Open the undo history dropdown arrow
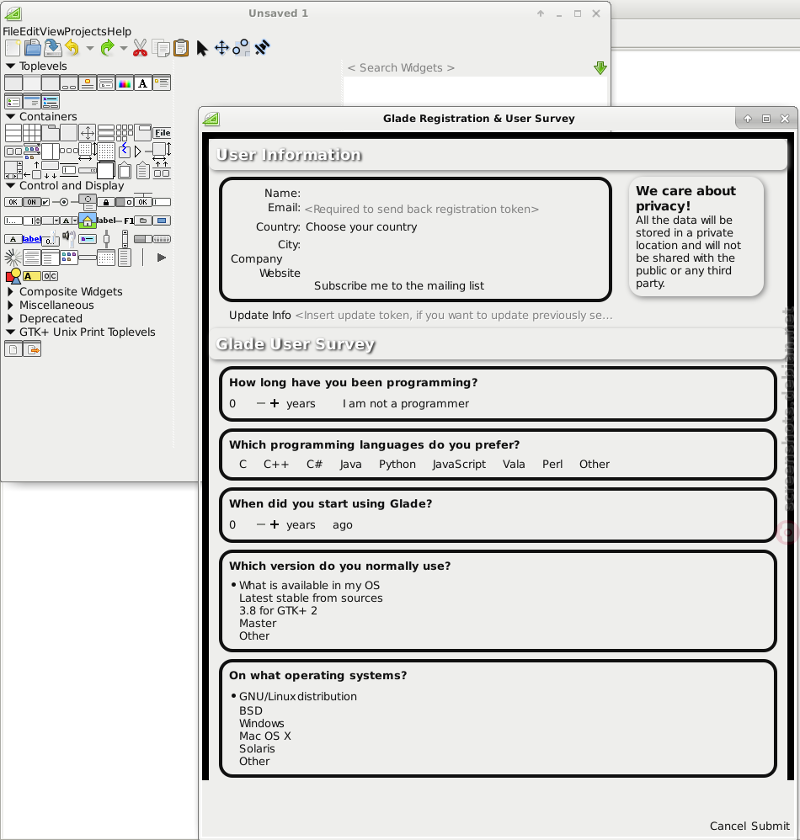Screen dimensions: 800x840 [x=90, y=48]
